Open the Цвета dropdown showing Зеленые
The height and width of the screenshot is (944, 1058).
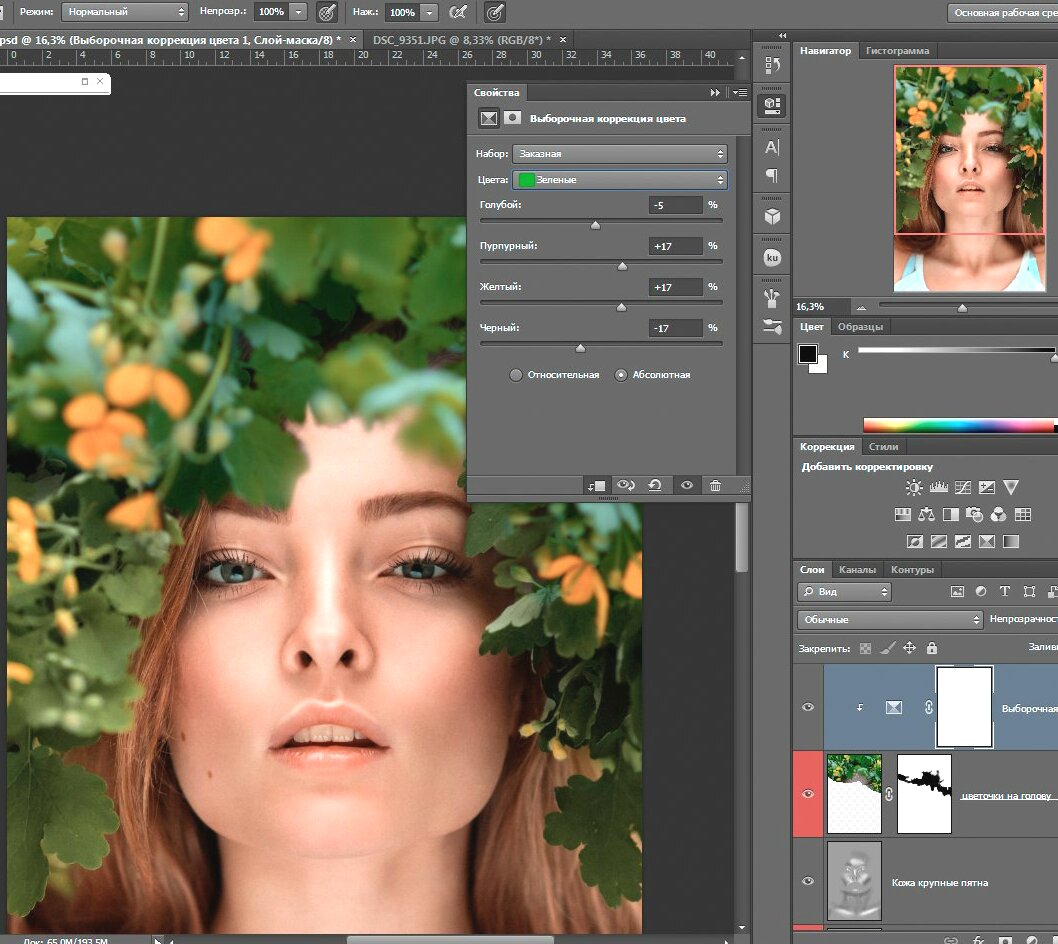pos(620,180)
